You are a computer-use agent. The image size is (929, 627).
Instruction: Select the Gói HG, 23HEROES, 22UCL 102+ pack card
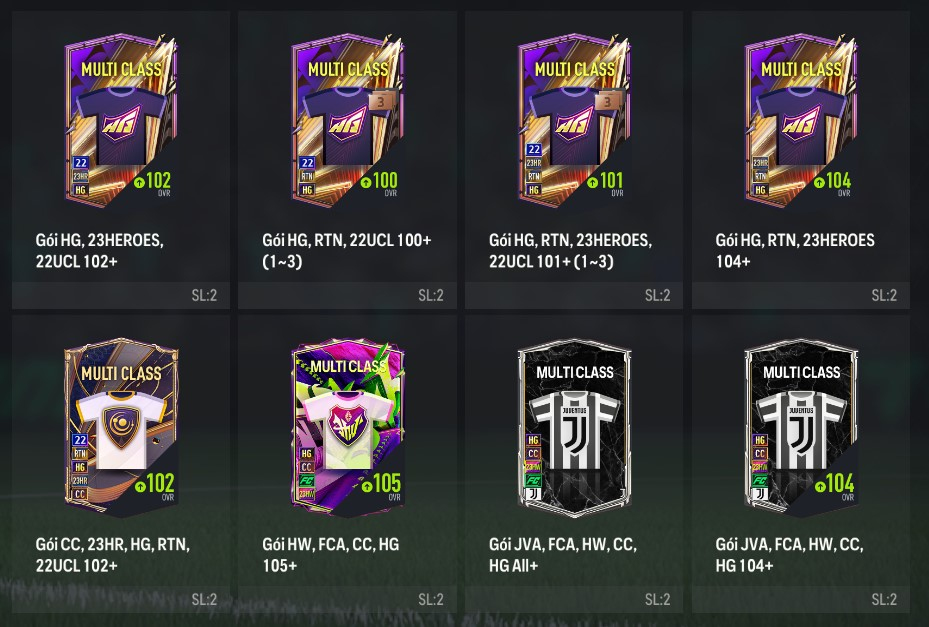pos(121,160)
